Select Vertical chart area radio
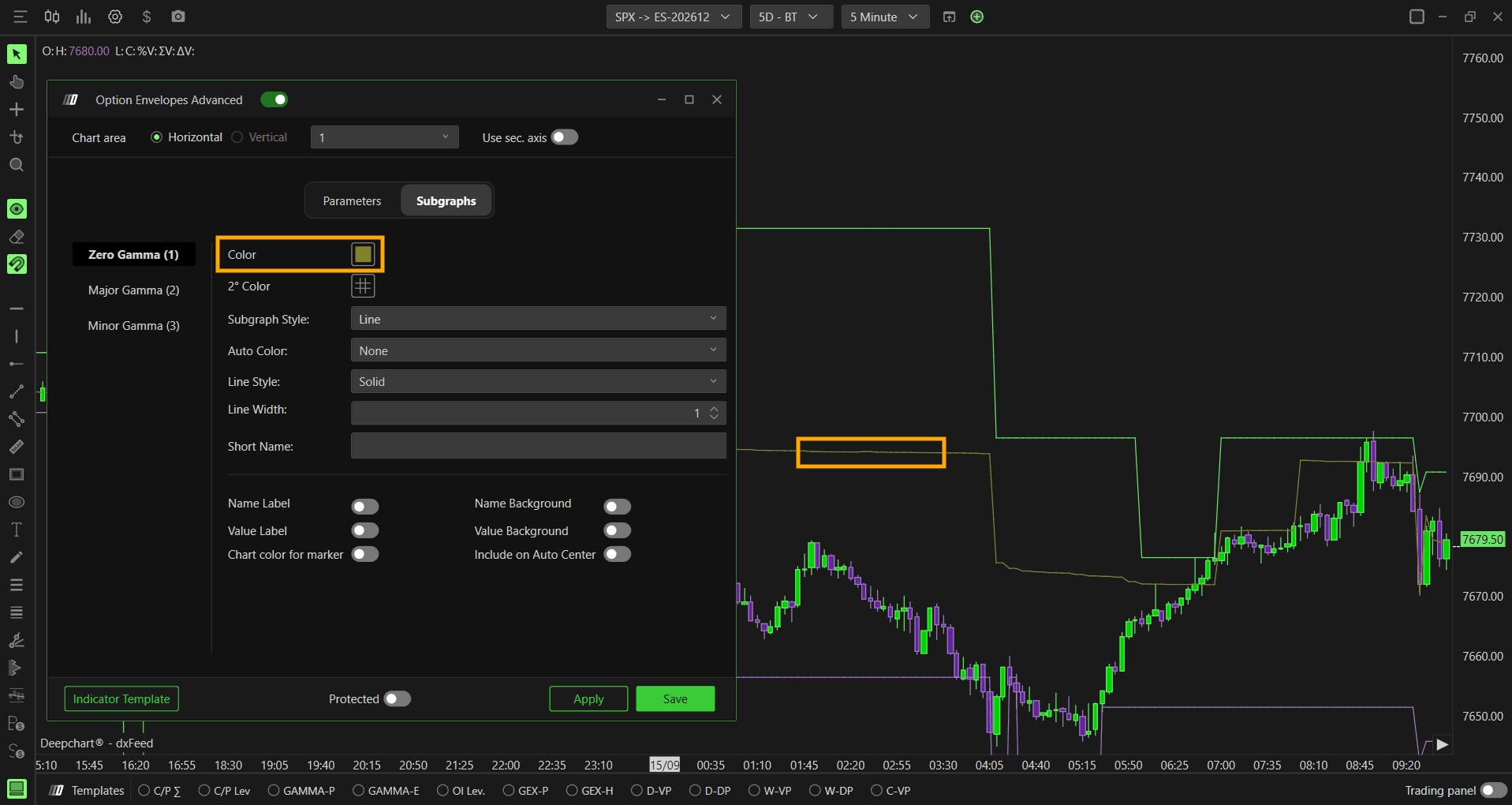The width and height of the screenshot is (1512, 805). pos(237,137)
